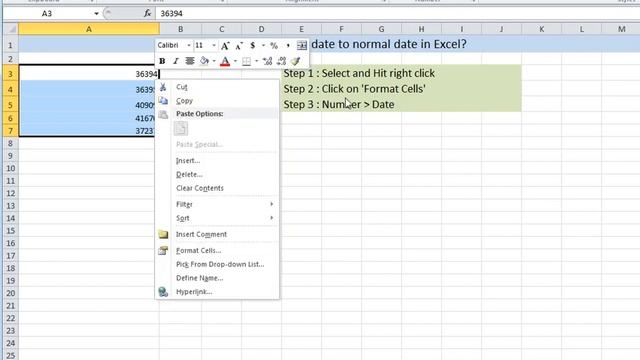The image size is (640, 360).
Task: Click the Name Box field A3
Action: coord(47,13)
